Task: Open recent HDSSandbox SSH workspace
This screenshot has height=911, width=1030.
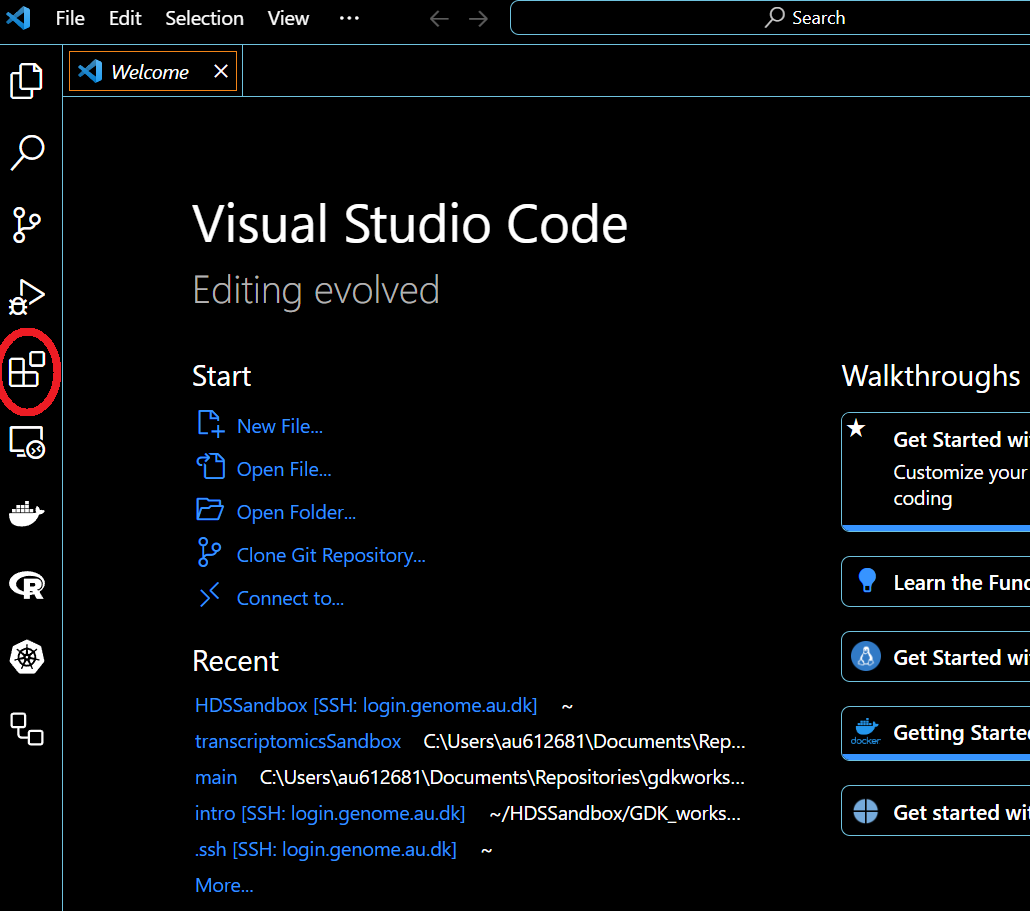Action: click(365, 706)
